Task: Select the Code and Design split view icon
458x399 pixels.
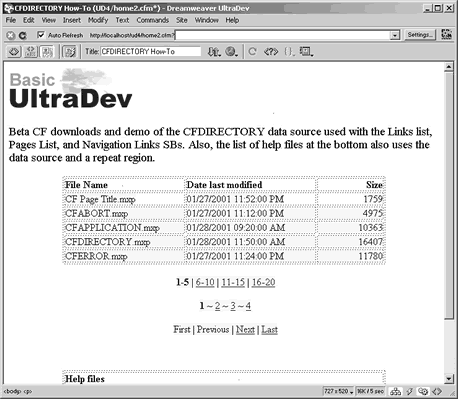Action: point(31,52)
